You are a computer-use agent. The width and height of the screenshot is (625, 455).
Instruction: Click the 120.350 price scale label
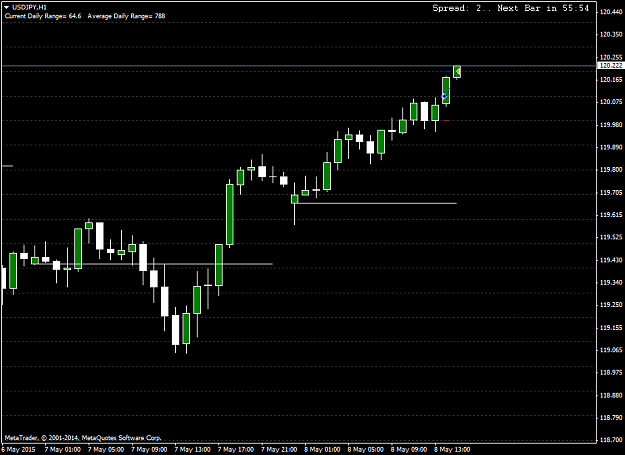tap(611, 34)
